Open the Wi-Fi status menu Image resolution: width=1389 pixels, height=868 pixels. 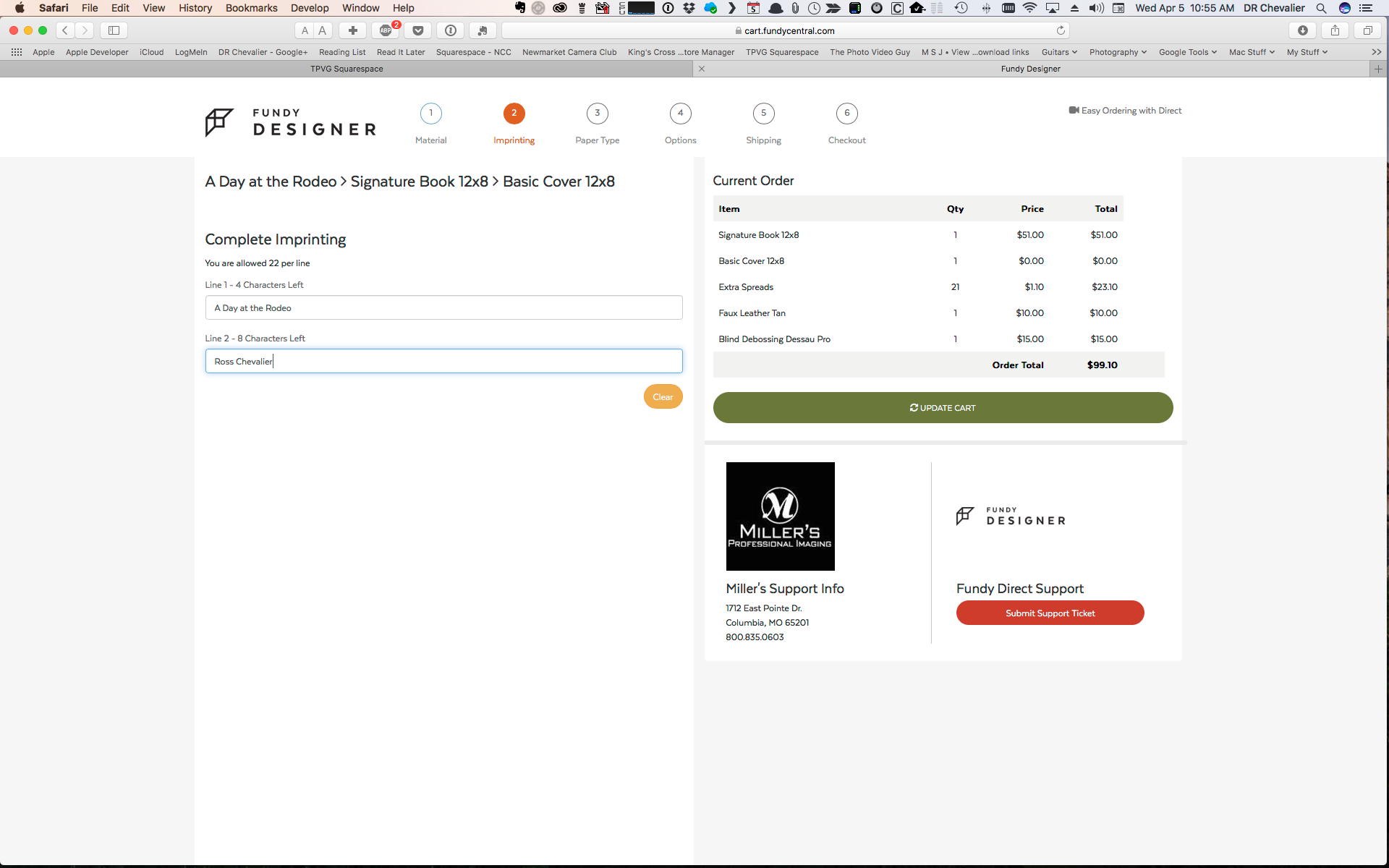coord(1029,8)
